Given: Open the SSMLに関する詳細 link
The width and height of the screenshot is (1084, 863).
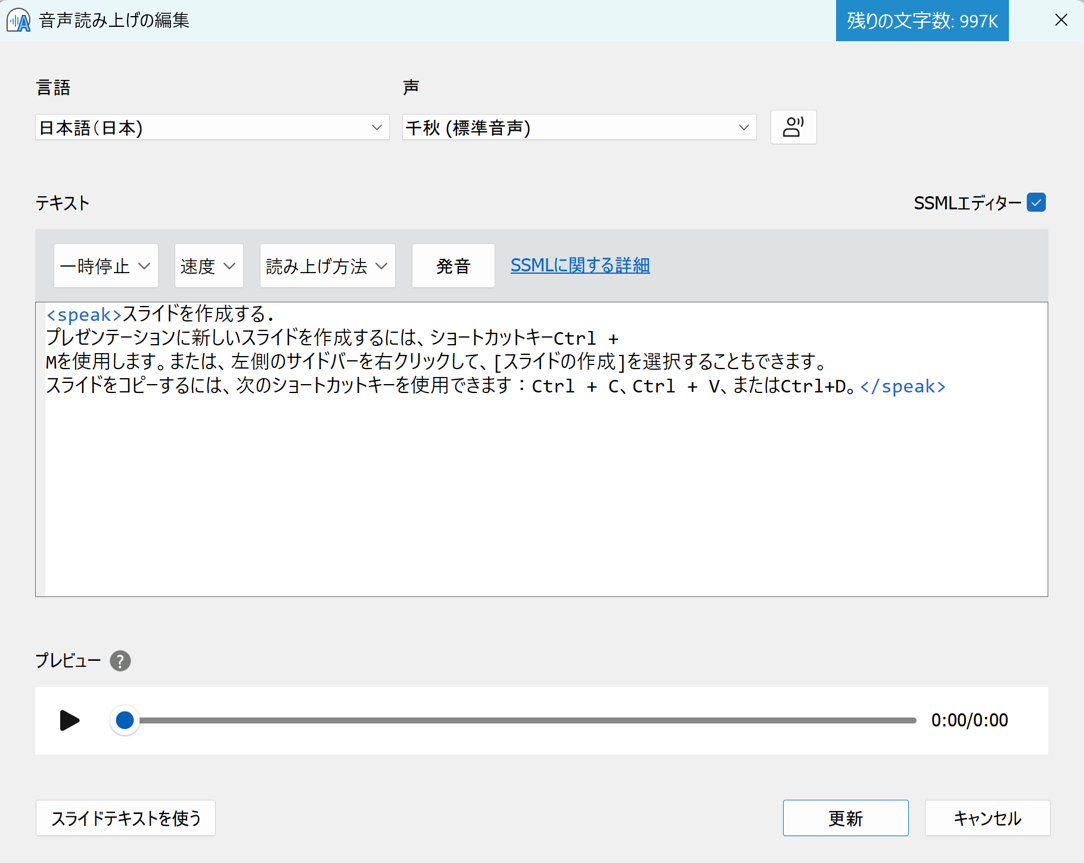Looking at the screenshot, I should [x=580, y=266].
